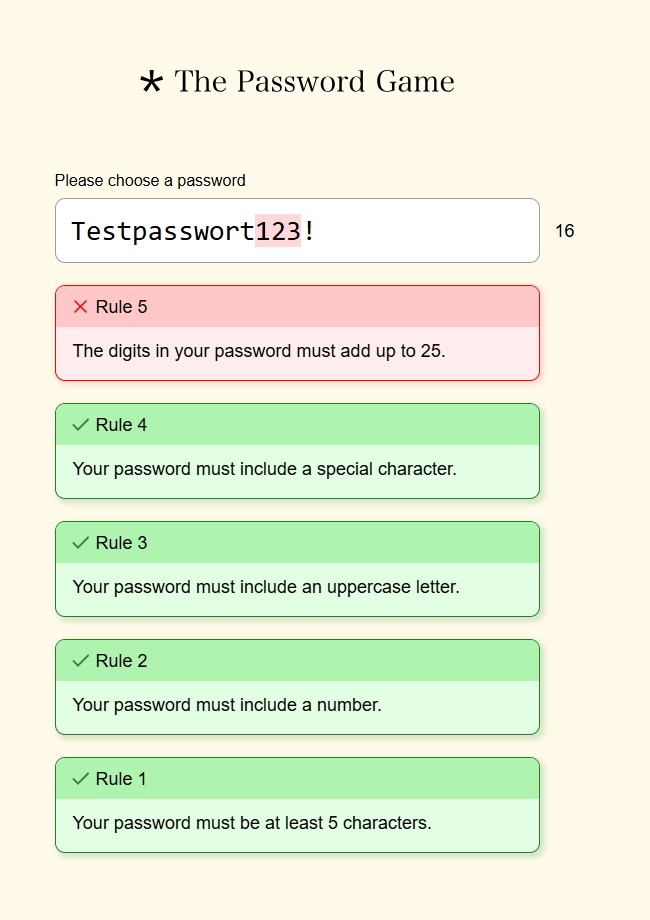Viewport: 650px width, 920px height.
Task: Click the red X icon on Rule 5
Action: [x=81, y=307]
